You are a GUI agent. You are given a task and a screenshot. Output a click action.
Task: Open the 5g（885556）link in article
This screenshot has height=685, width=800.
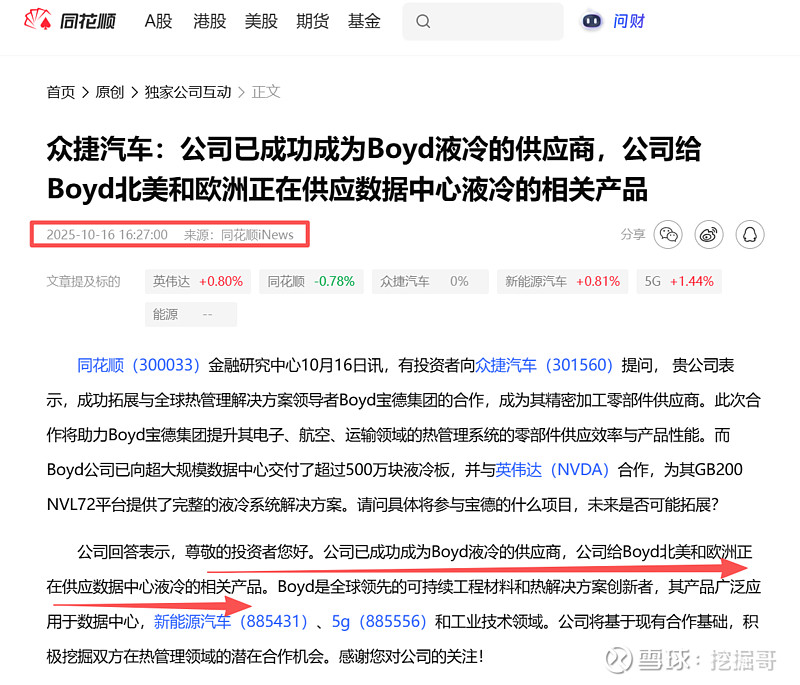[x=379, y=621]
